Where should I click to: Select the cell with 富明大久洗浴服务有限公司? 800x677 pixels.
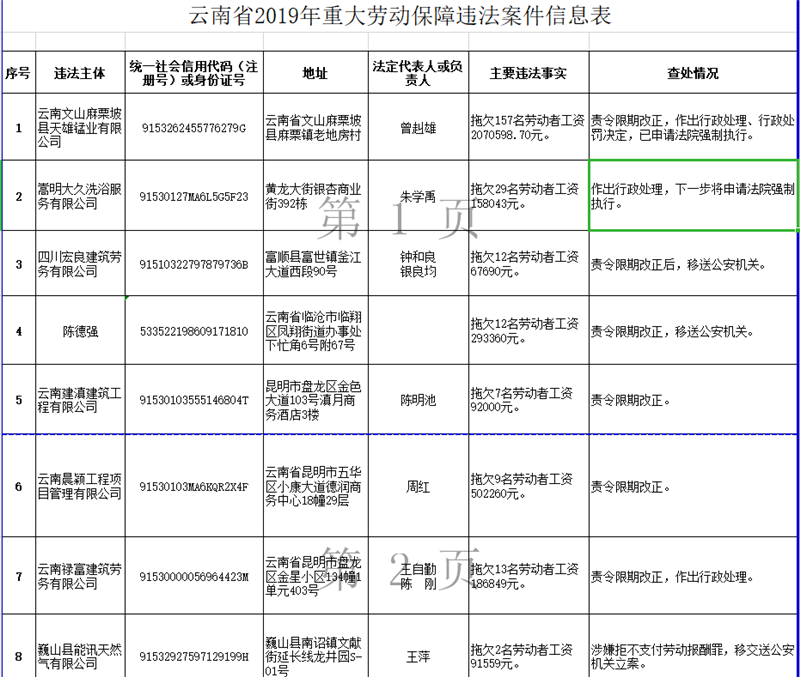pos(80,195)
